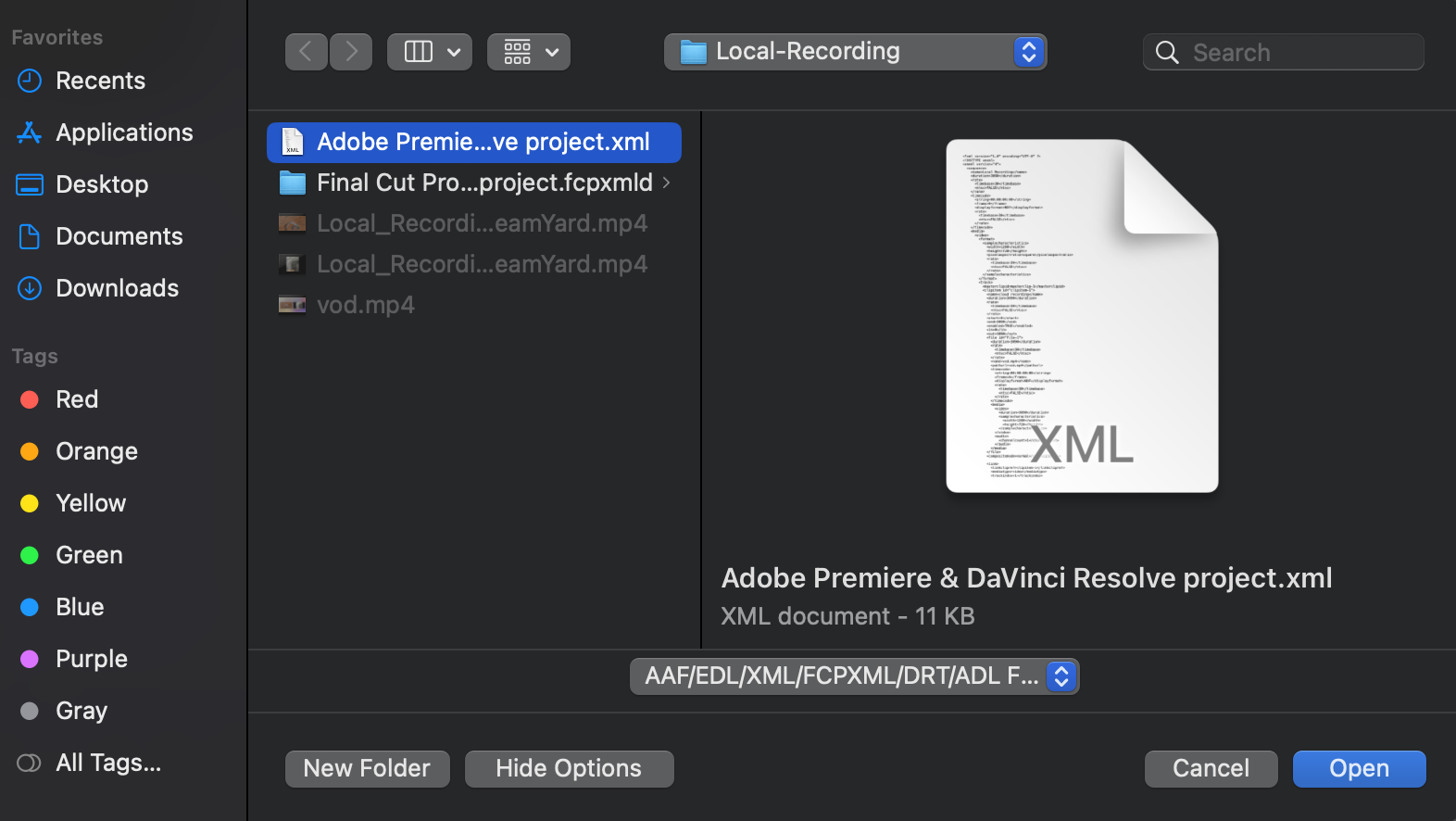Viewport: 1456px width, 821px height.
Task: Open Recents in the sidebar
Action: coord(100,81)
